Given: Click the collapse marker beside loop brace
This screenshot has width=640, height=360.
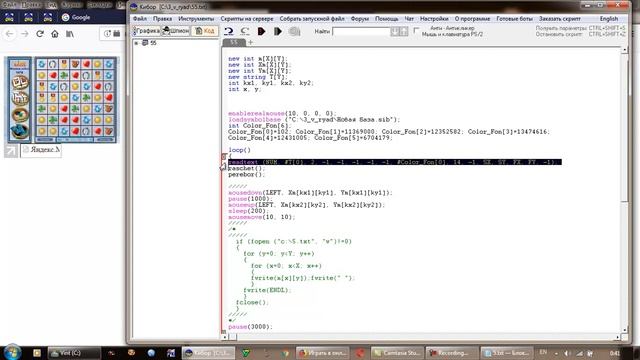Looking at the screenshot, I should click(x=224, y=156).
